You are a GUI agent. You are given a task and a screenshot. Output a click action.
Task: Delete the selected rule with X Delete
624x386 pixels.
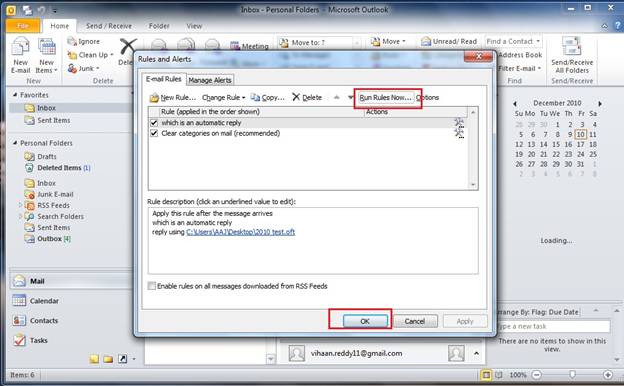click(x=307, y=97)
